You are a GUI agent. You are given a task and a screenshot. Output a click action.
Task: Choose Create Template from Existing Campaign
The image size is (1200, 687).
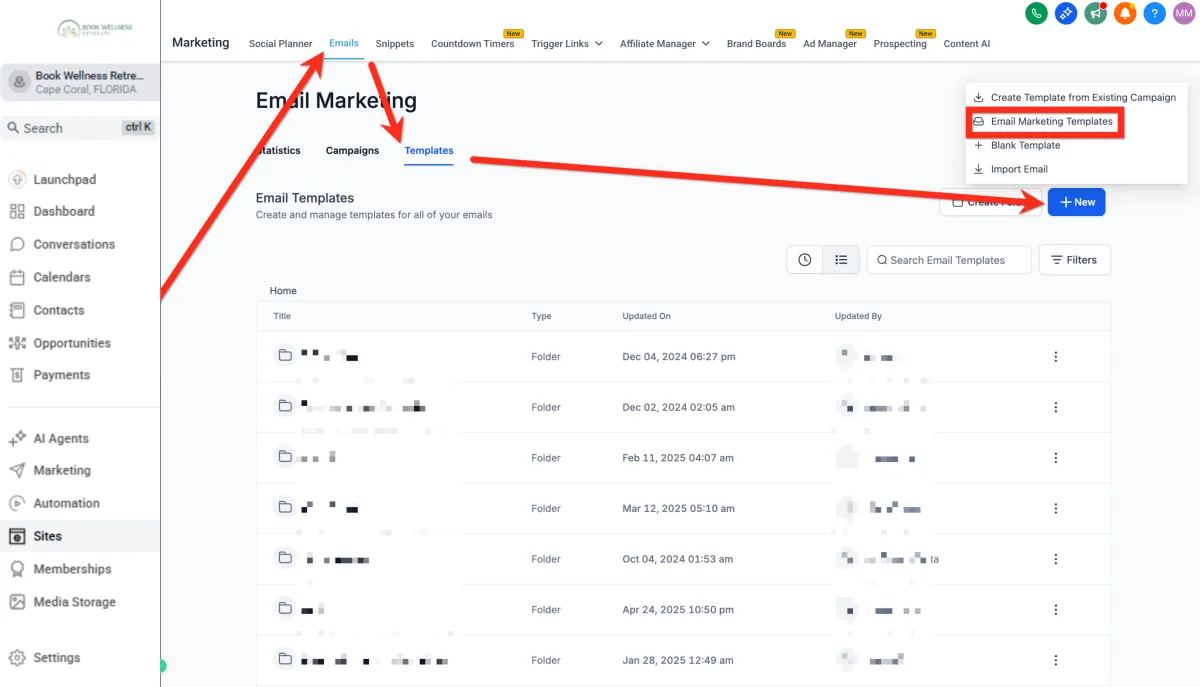click(1074, 98)
